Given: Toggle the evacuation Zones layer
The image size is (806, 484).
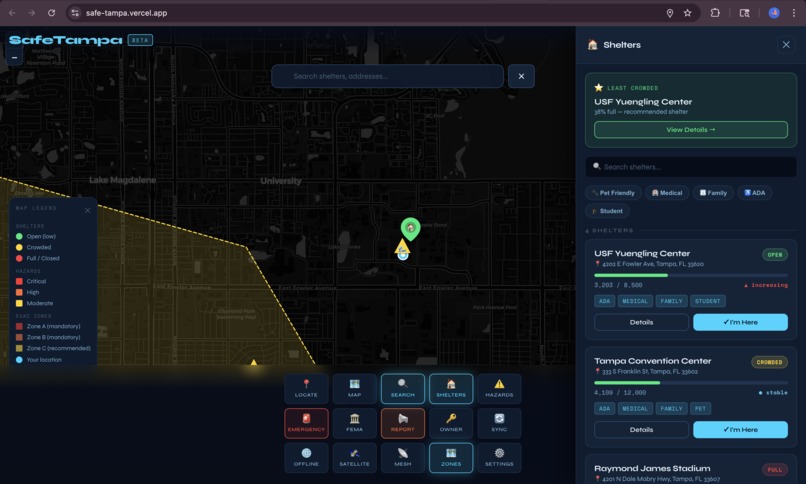Looking at the screenshot, I should [x=451, y=457].
